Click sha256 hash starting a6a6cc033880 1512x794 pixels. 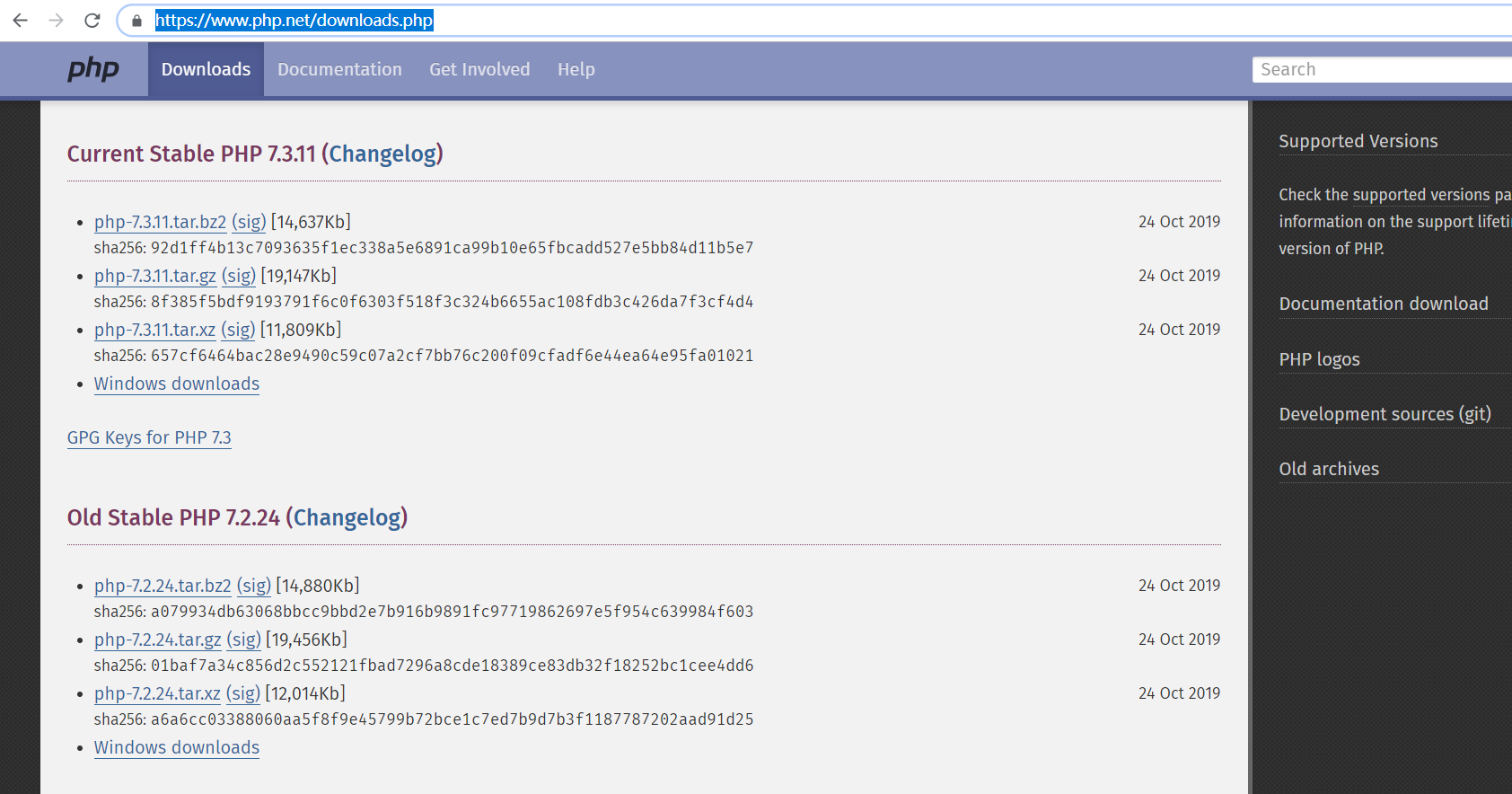(452, 719)
